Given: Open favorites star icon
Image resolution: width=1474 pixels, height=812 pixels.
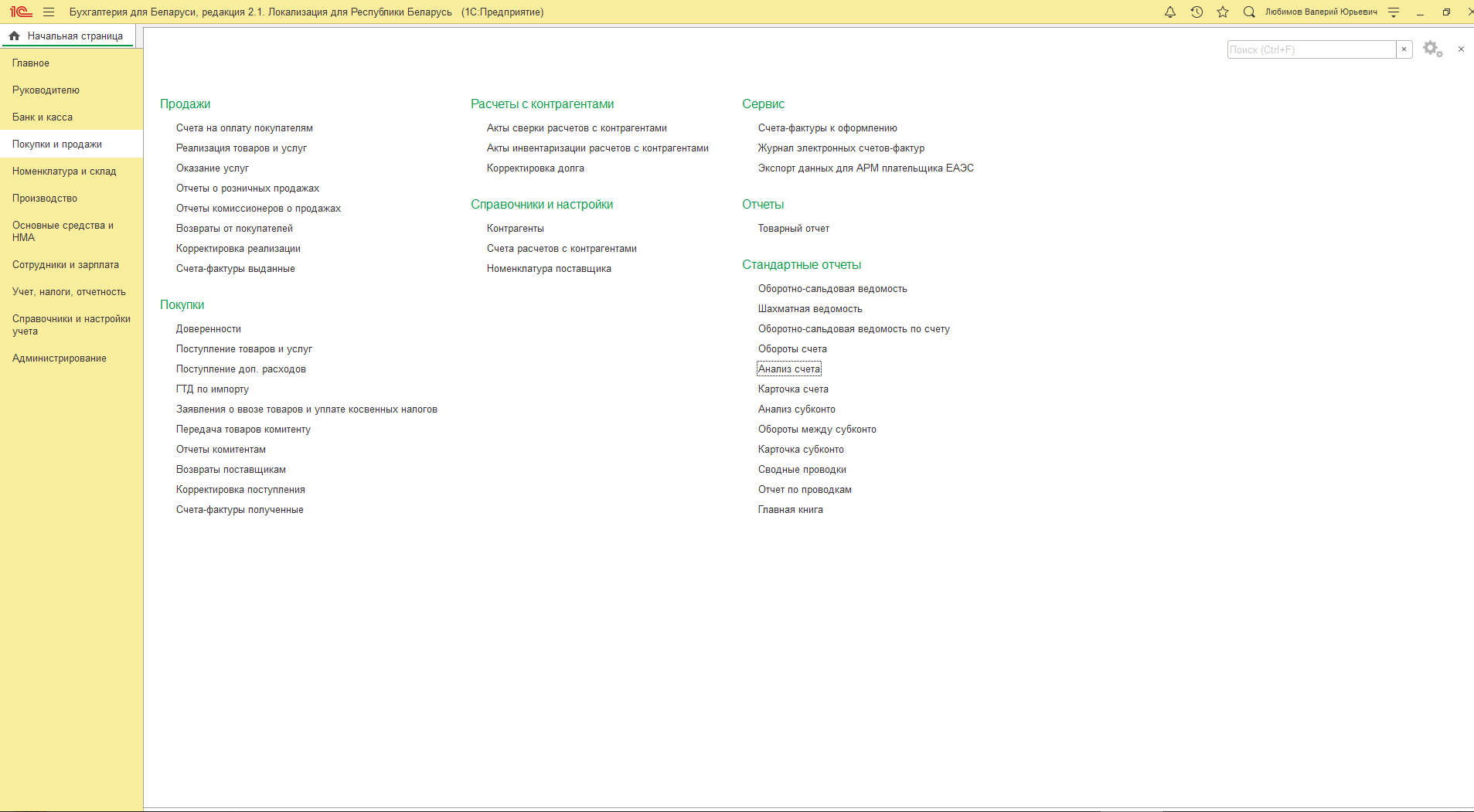Looking at the screenshot, I should coord(1223,12).
